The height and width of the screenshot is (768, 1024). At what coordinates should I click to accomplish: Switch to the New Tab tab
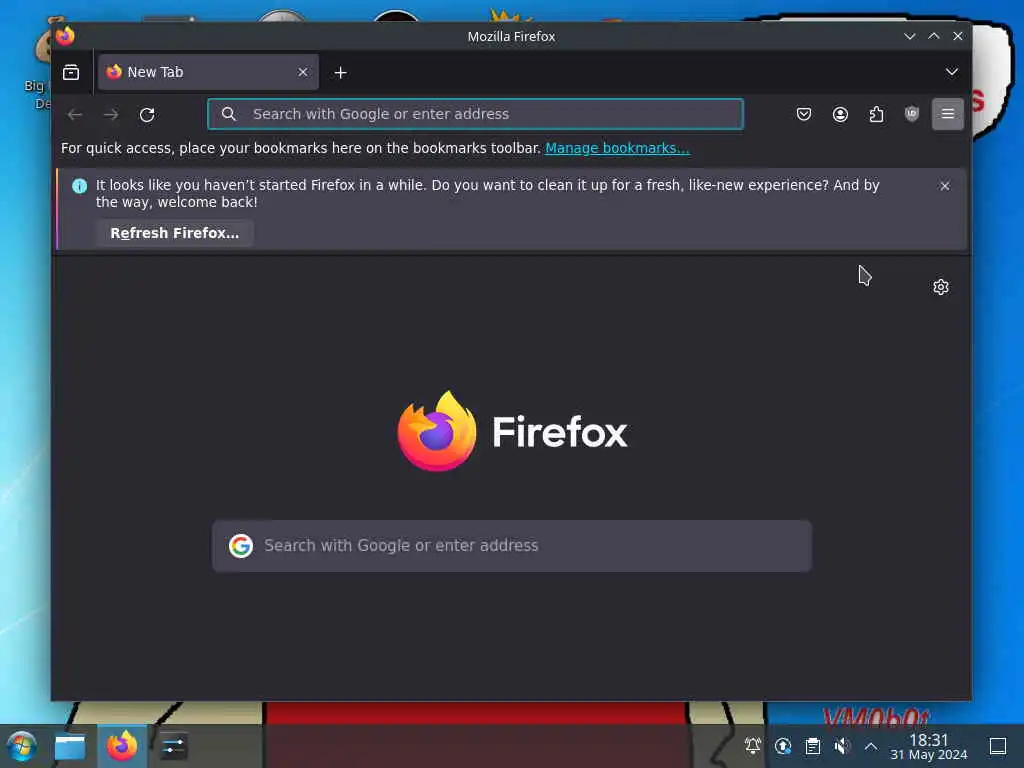pyautogui.click(x=208, y=72)
